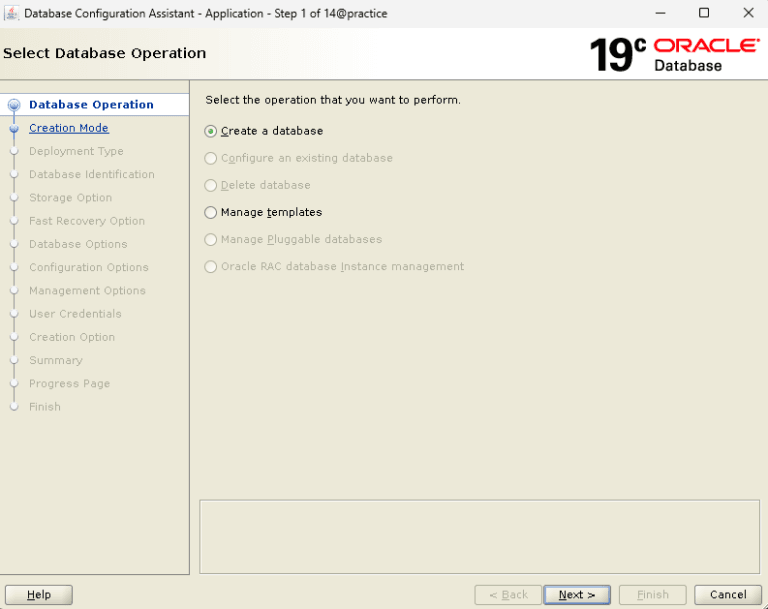Viewport: 768px width, 609px height.
Task: Click the disabled Finish button
Action: pyautogui.click(x=652, y=595)
